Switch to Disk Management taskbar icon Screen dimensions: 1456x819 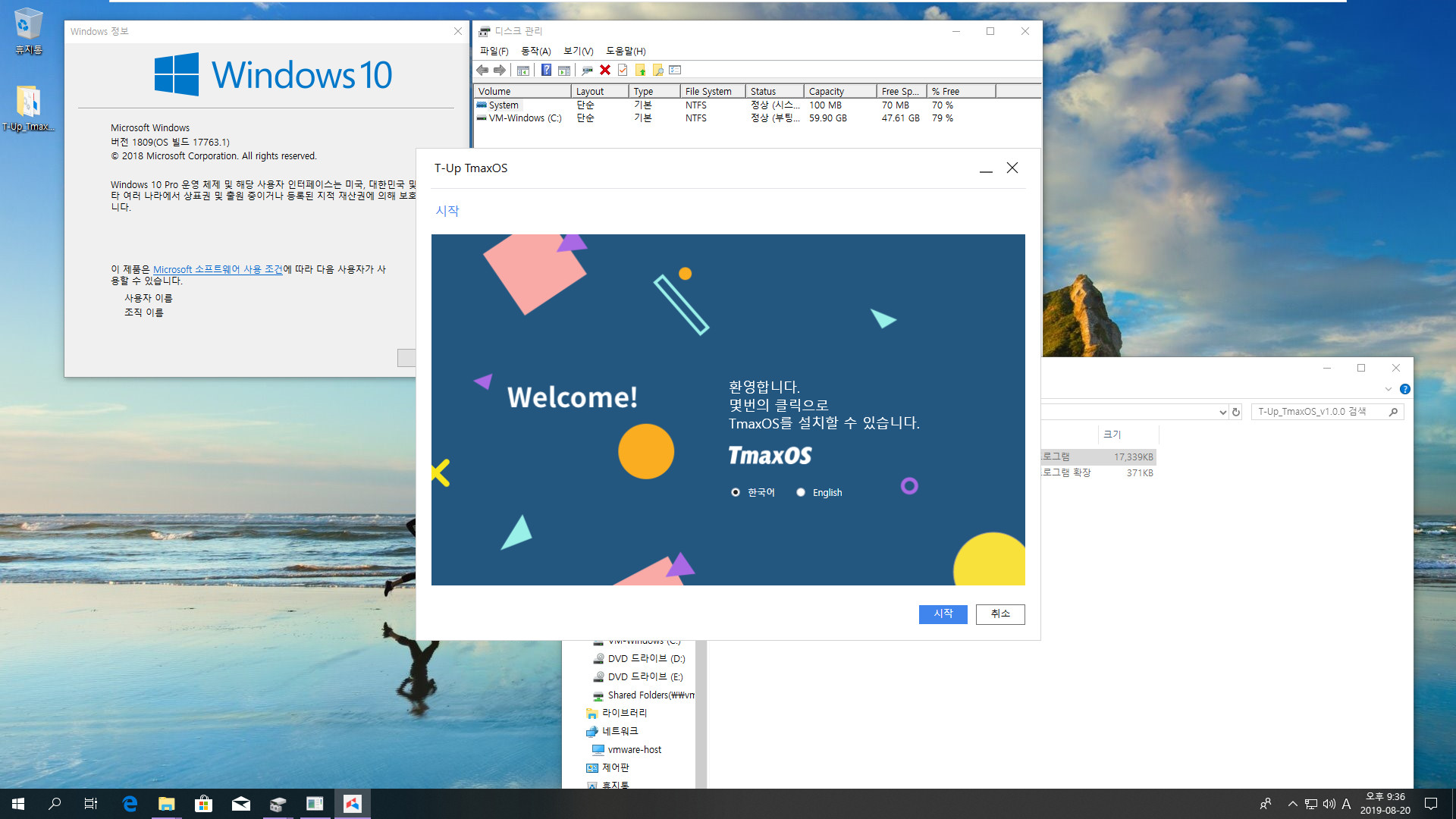(x=278, y=804)
